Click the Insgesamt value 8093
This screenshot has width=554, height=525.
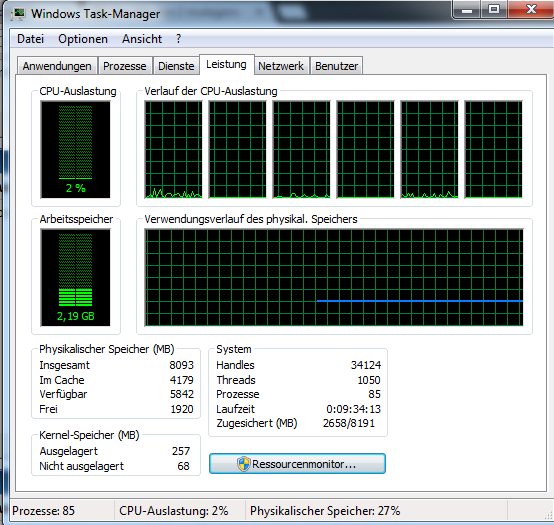click(181, 365)
